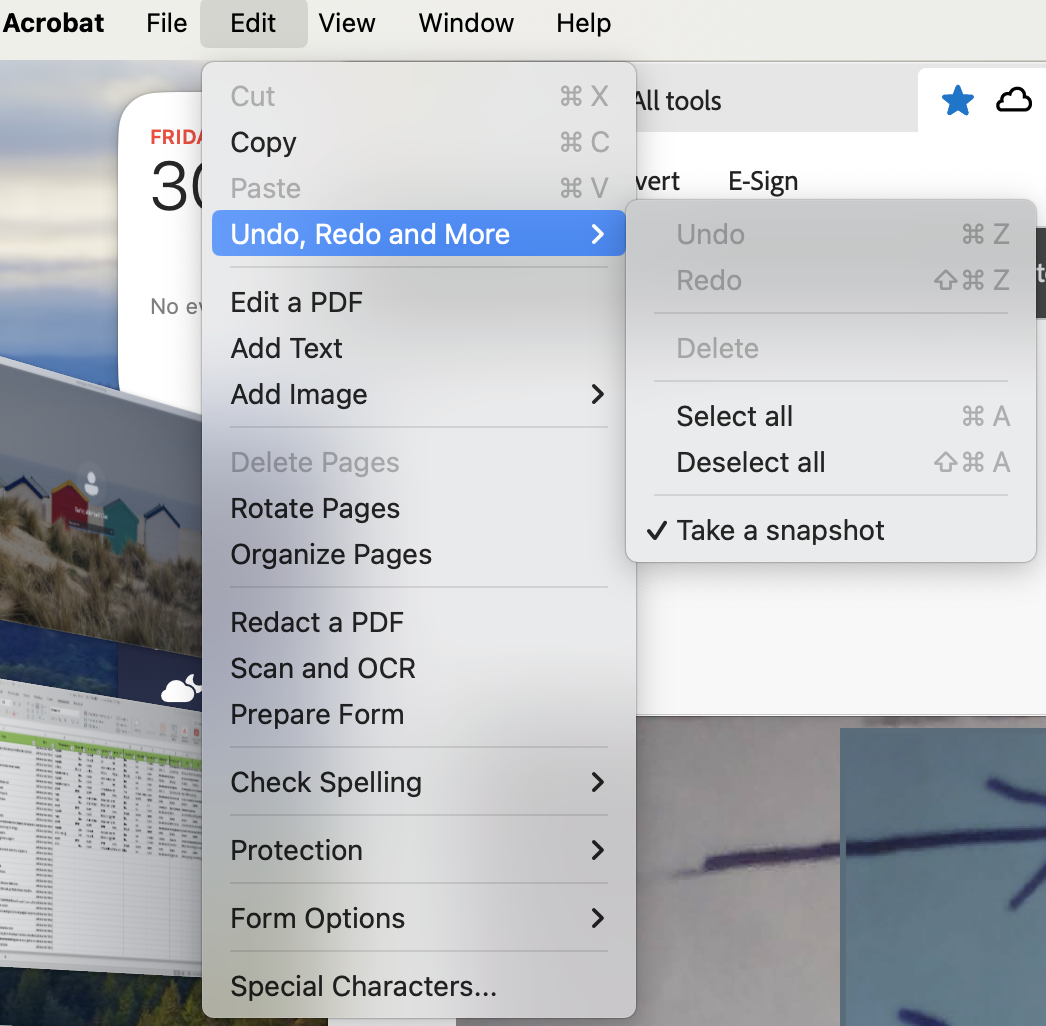Switch to the E-Sign tab
The height and width of the screenshot is (1026, 1046).
(762, 181)
